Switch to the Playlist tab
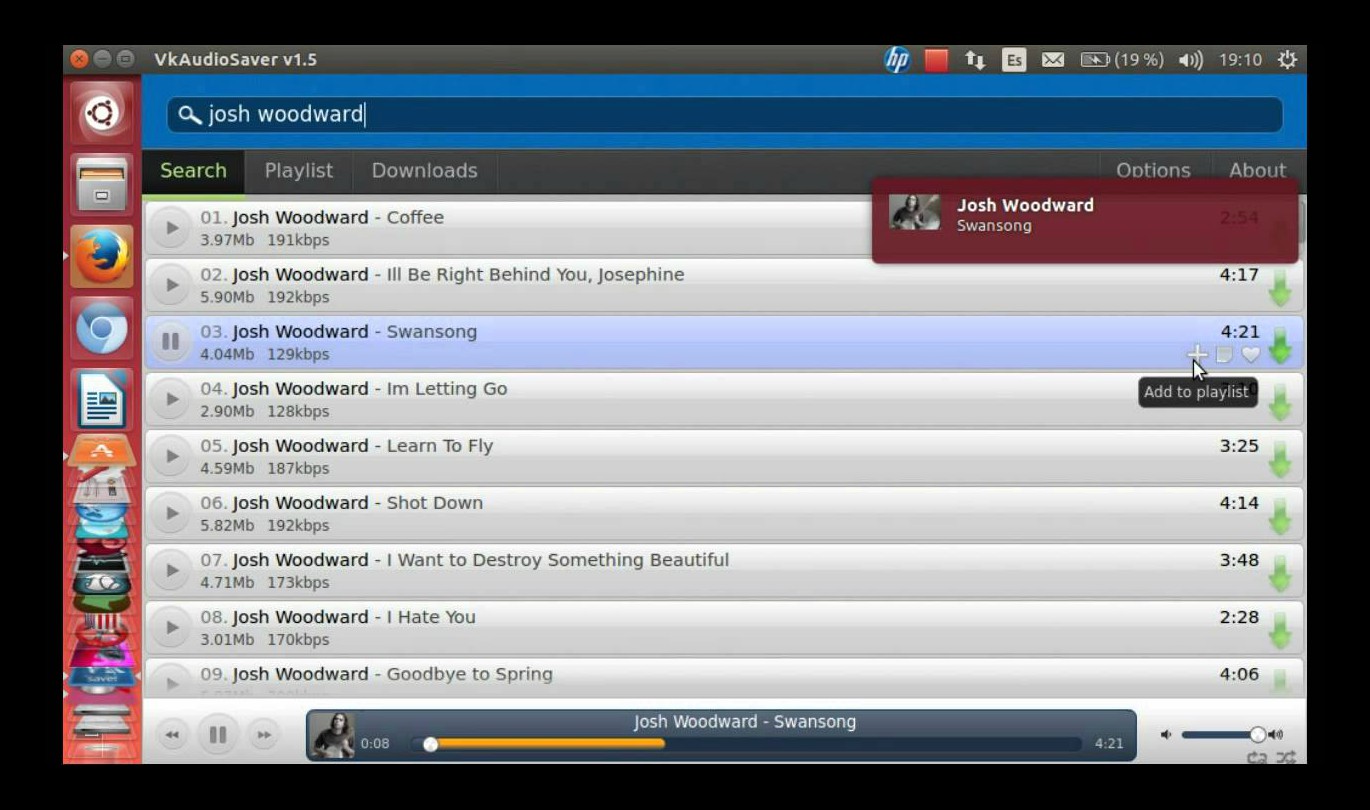Screen dimensions: 1370x810 pos(298,170)
